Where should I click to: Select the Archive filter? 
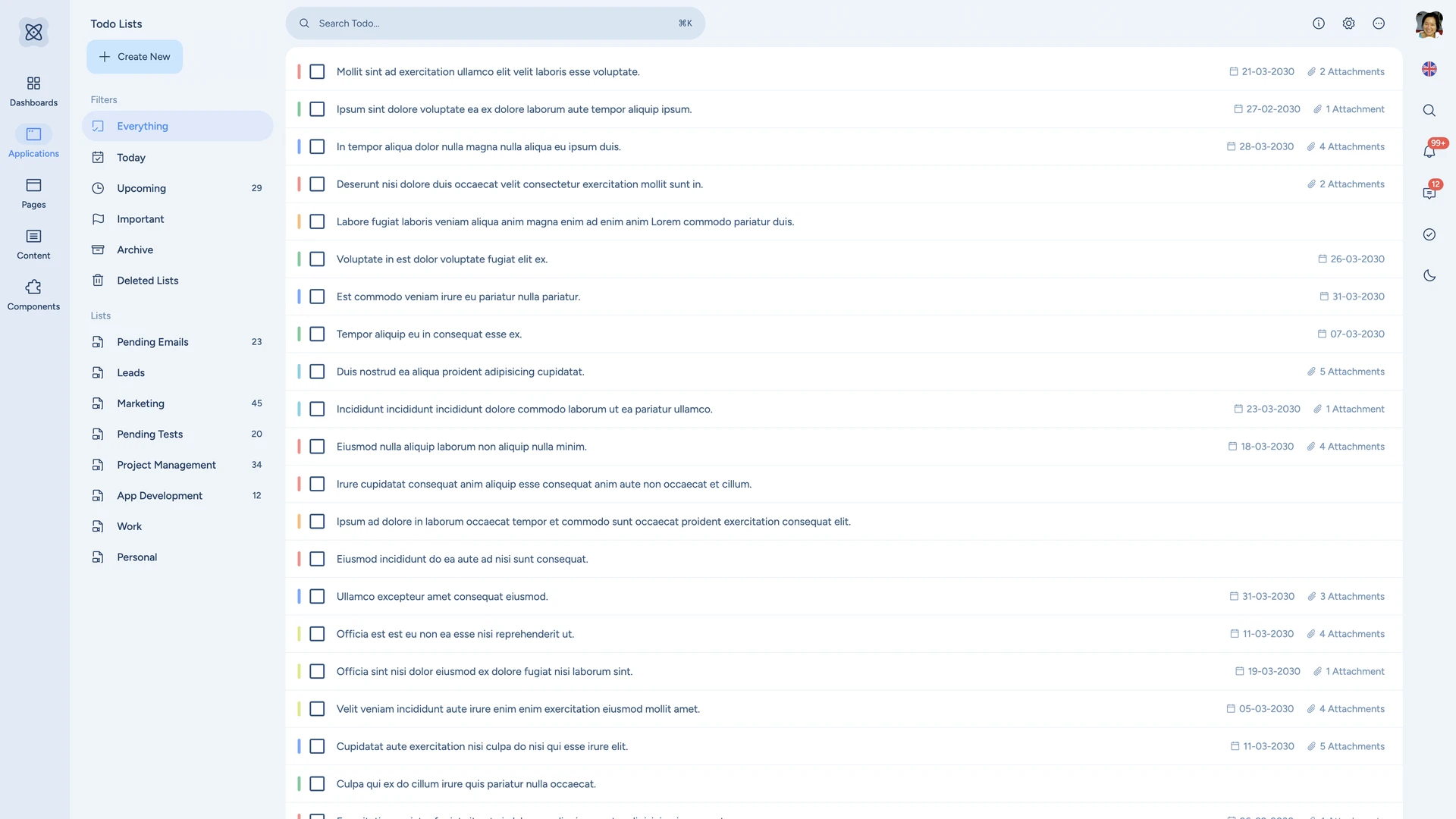pos(177,249)
